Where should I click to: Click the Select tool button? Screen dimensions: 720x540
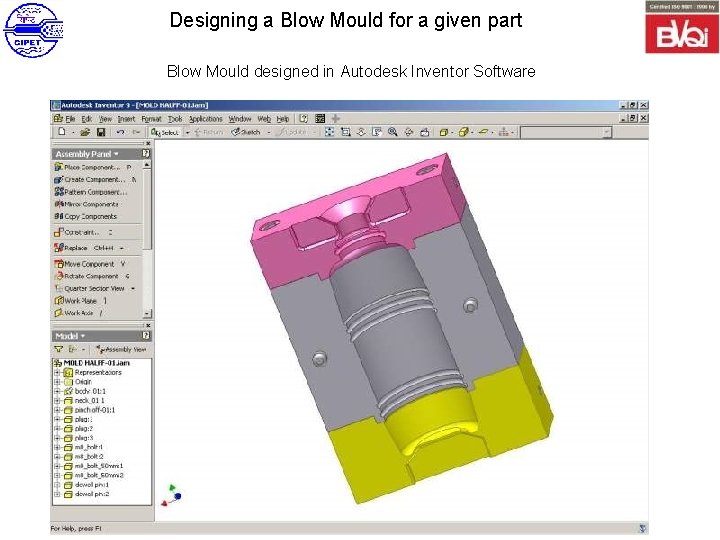[165, 132]
